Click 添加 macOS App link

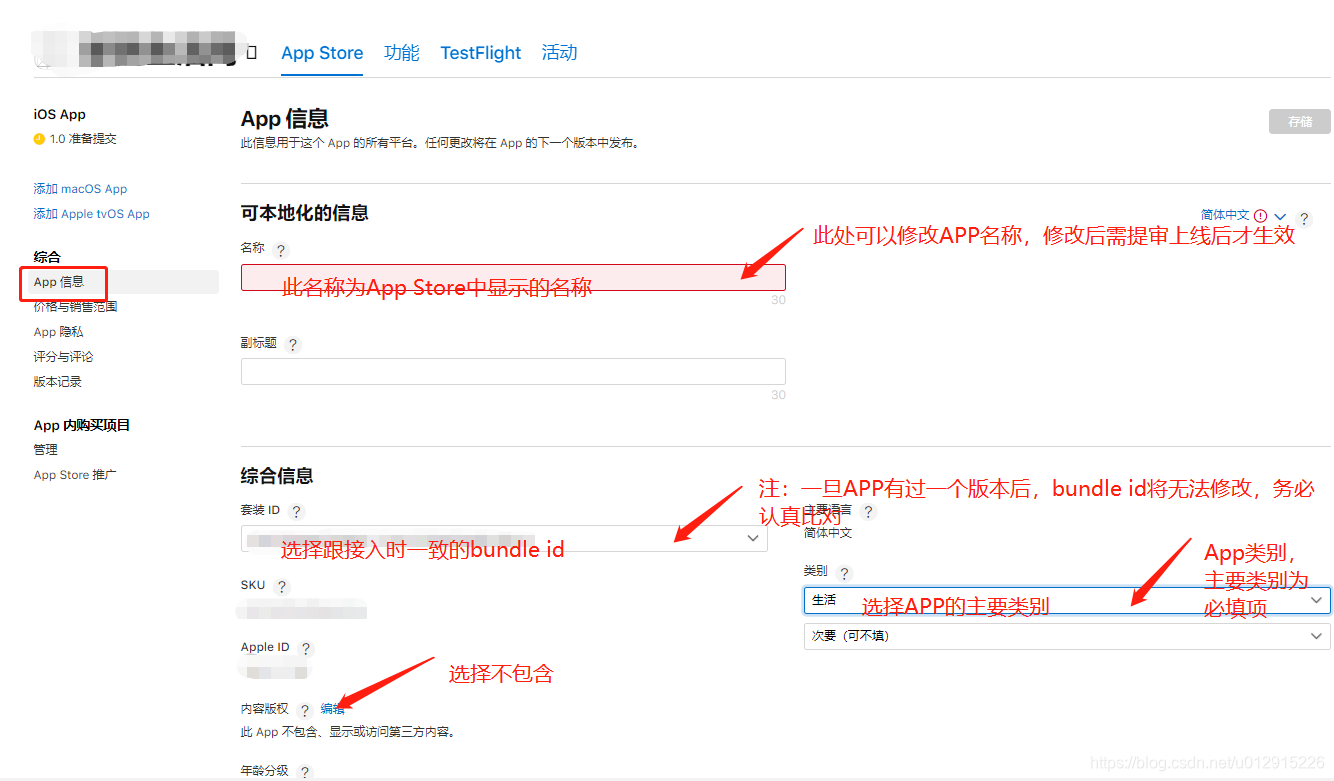(x=80, y=189)
